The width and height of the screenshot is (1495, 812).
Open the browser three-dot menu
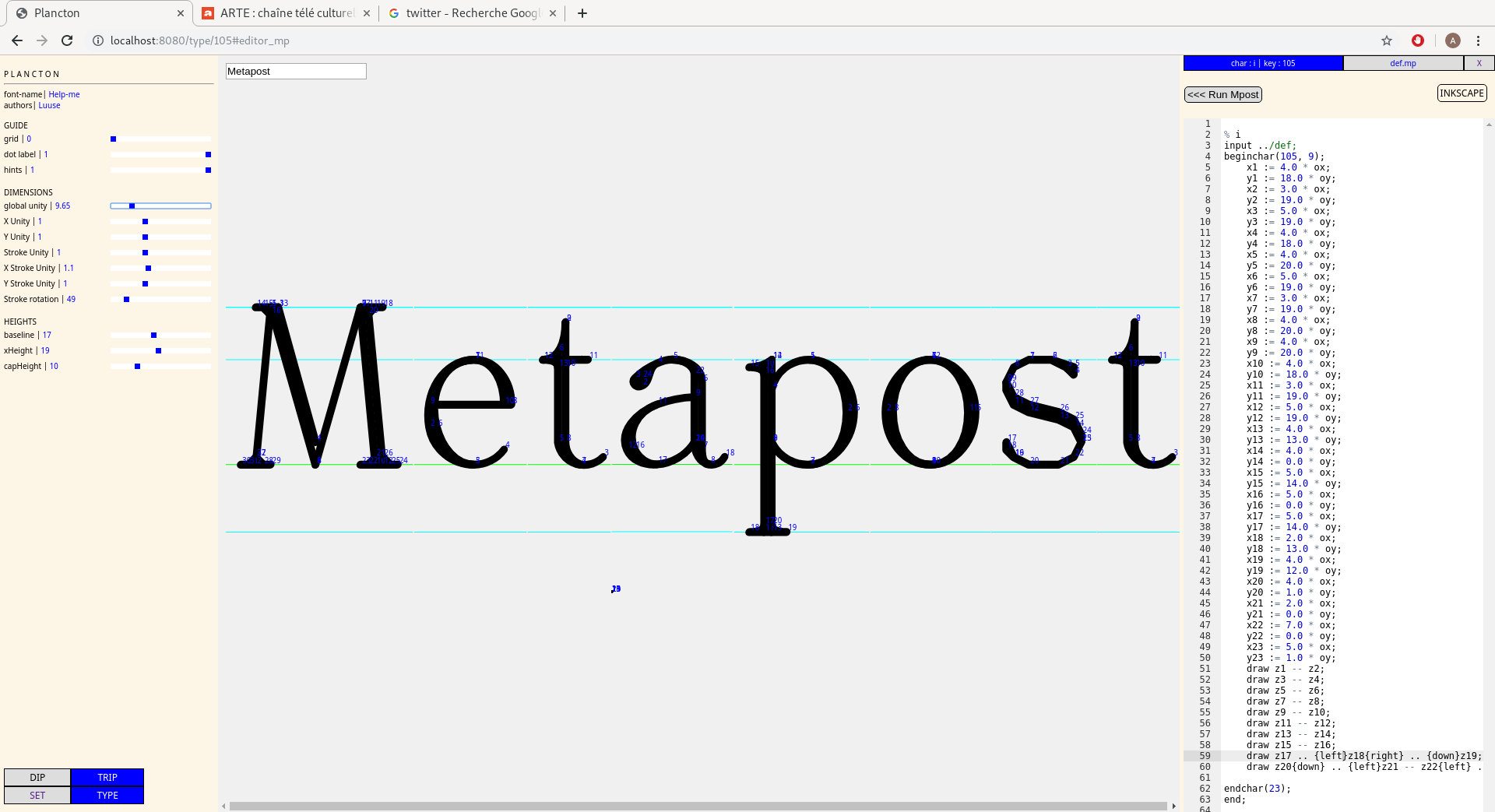[x=1478, y=40]
